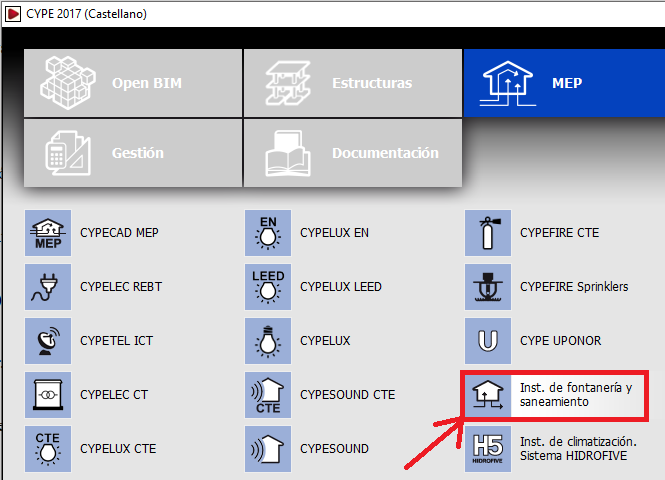The height and width of the screenshot is (480, 665).
Task: Select the plain CYPESOUND label
Action: (x=335, y=449)
